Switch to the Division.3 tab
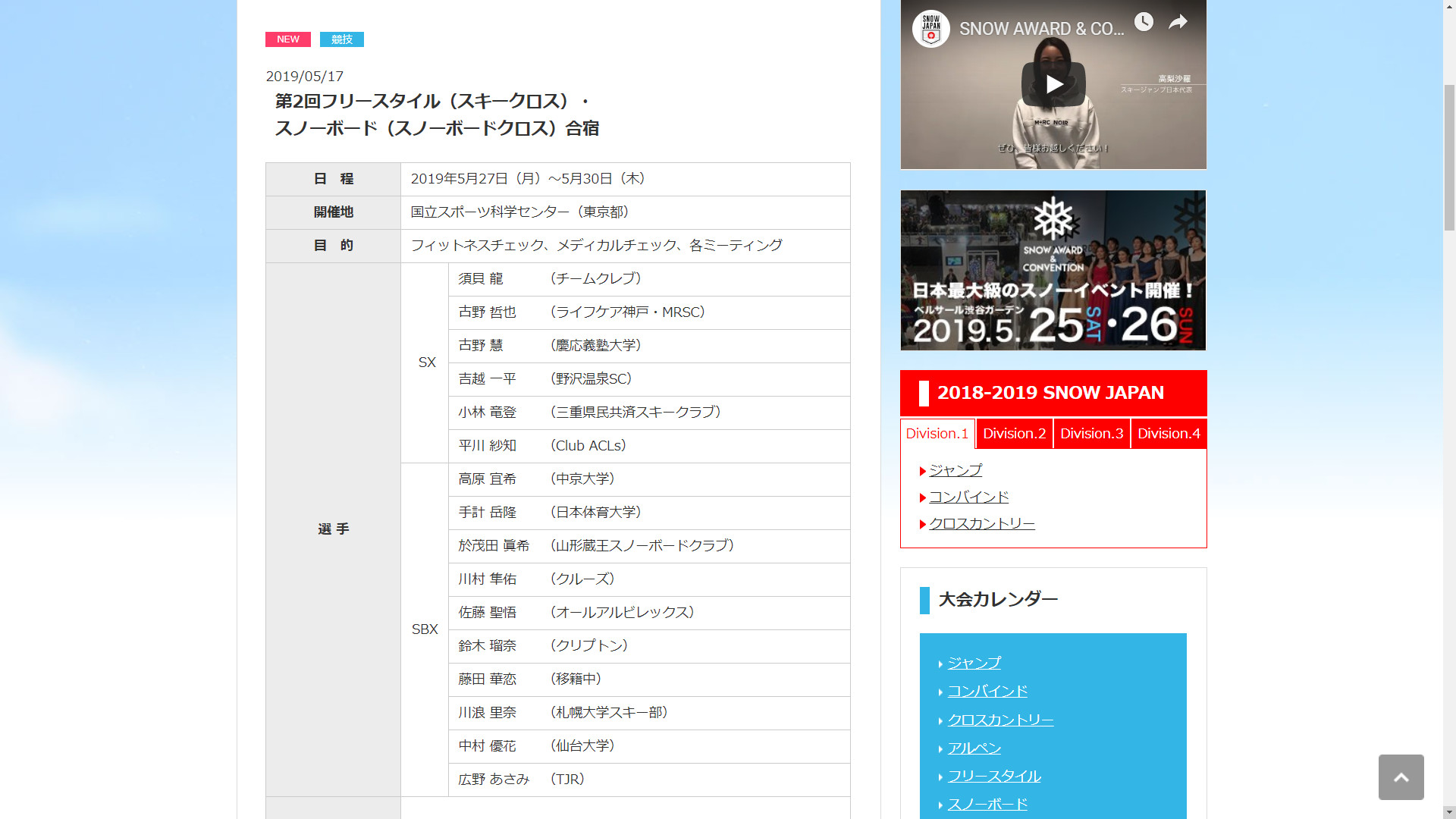1456x819 pixels. point(1091,434)
